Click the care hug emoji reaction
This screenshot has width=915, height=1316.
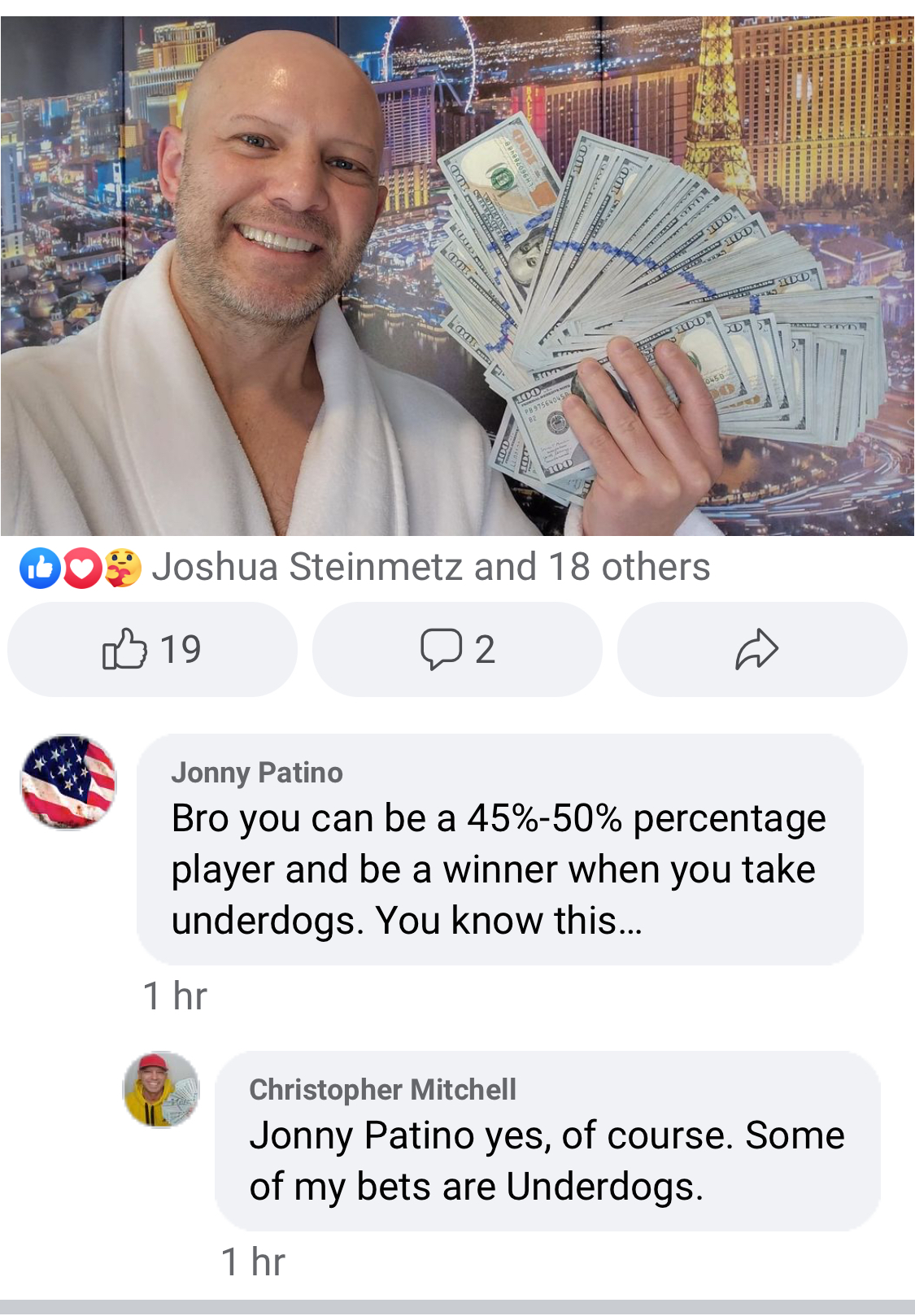[x=122, y=568]
